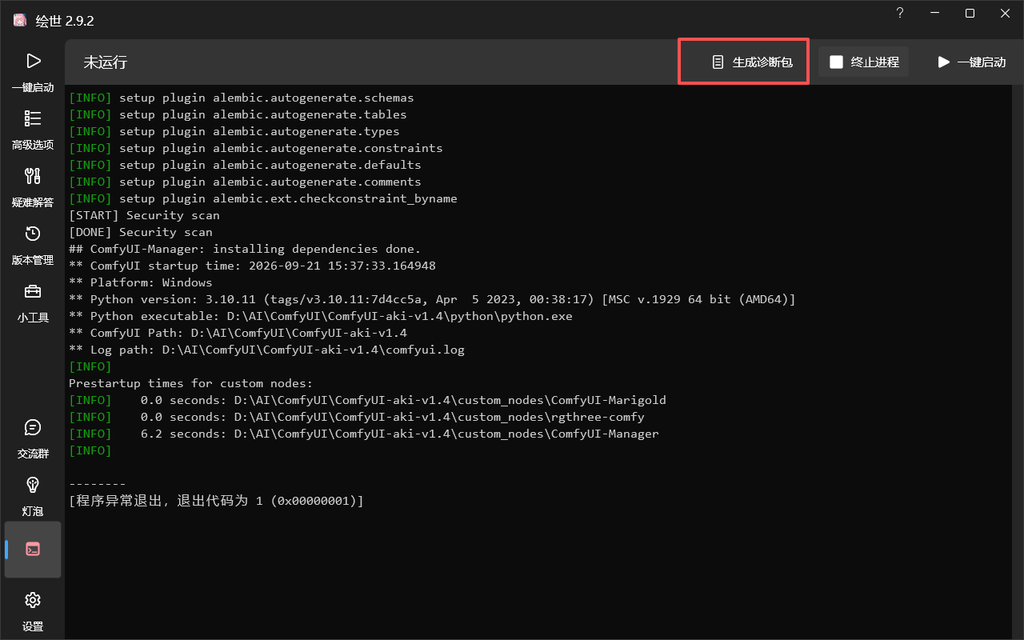The image size is (1024, 640).
Task: Click the "ComfyUI Path" line
Action: pos(238,333)
